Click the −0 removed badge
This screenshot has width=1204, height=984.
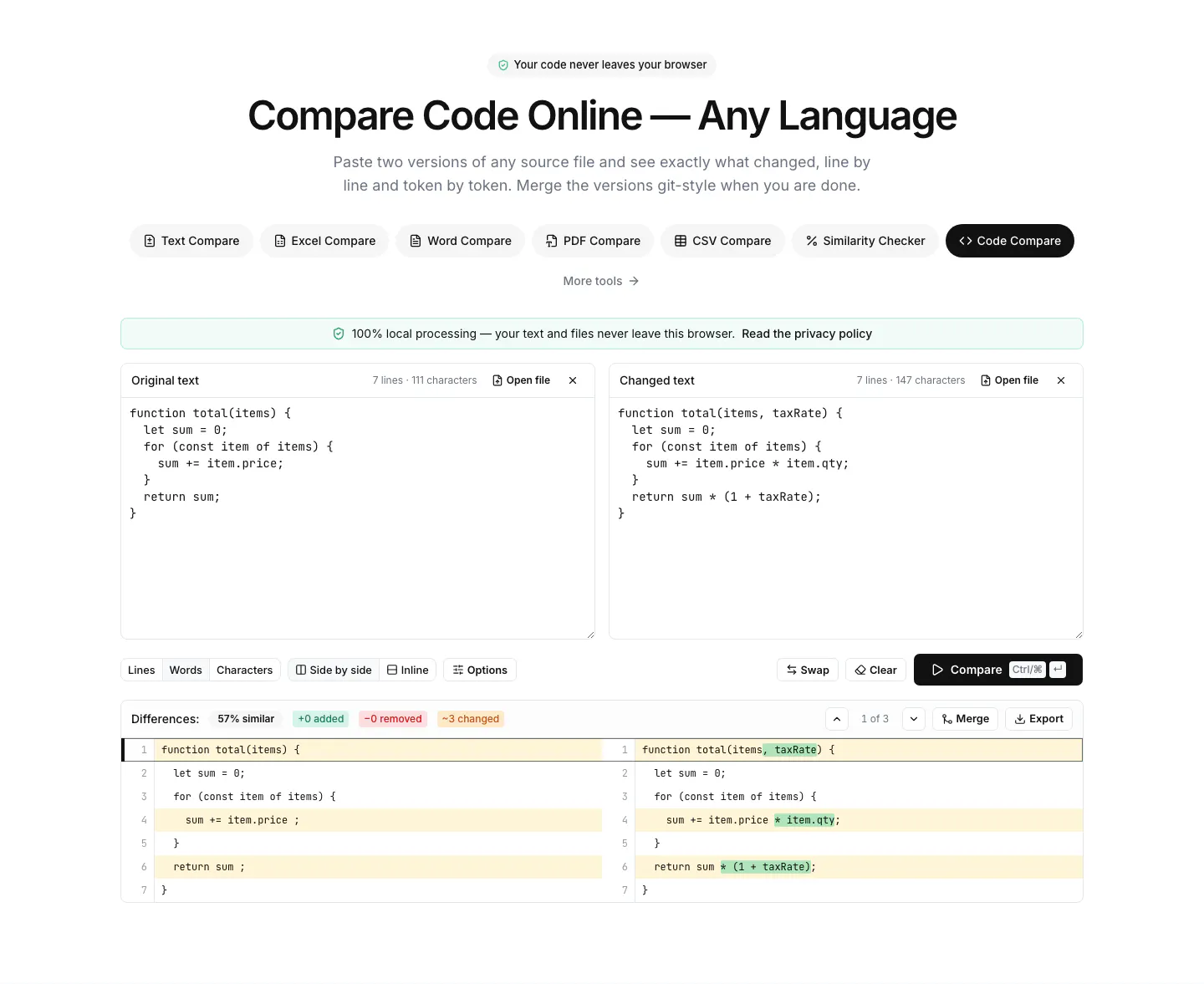(393, 719)
